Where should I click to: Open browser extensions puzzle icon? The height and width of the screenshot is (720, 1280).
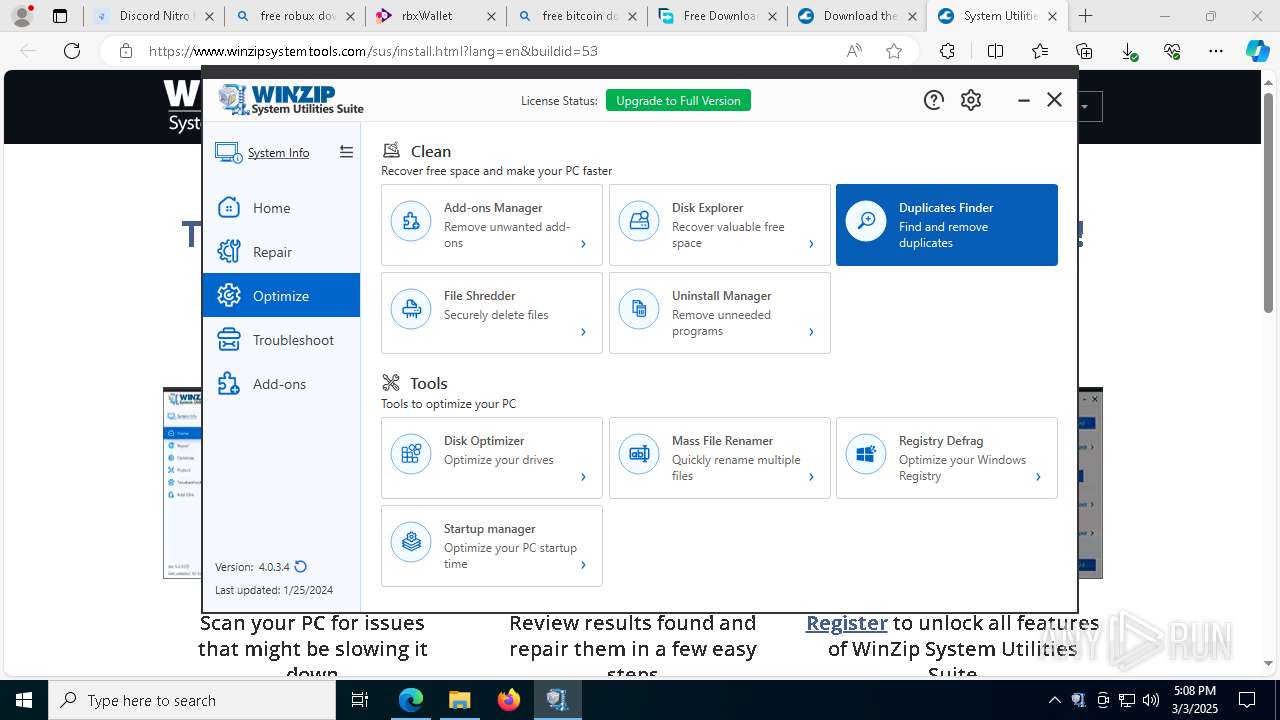[x=947, y=51]
